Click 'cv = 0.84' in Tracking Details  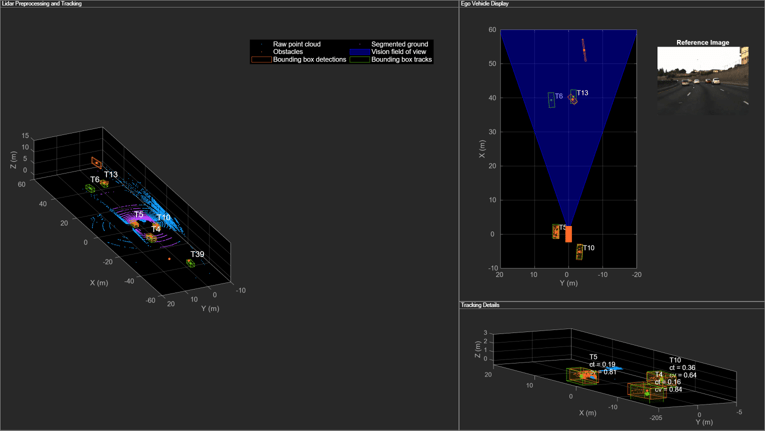(x=668, y=390)
